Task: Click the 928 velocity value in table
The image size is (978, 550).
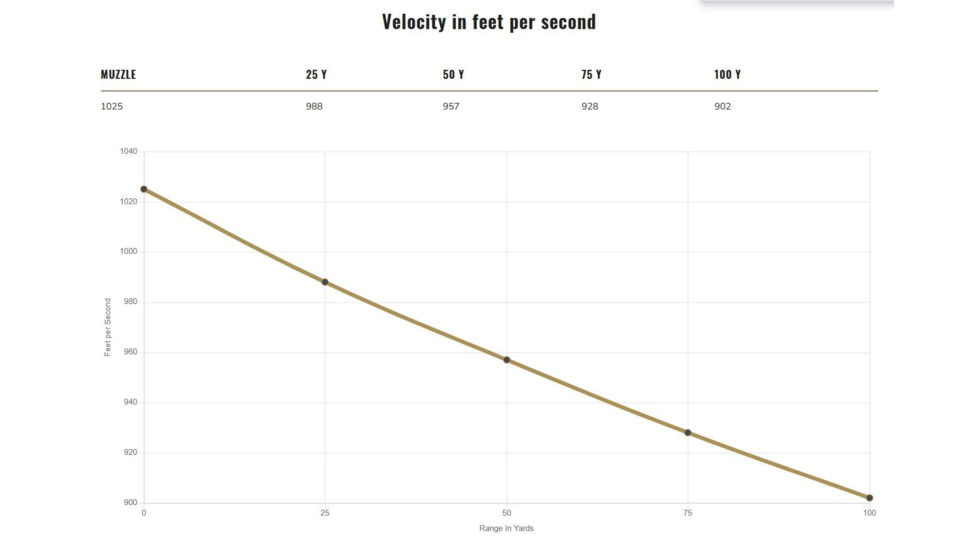Action: 589,106
